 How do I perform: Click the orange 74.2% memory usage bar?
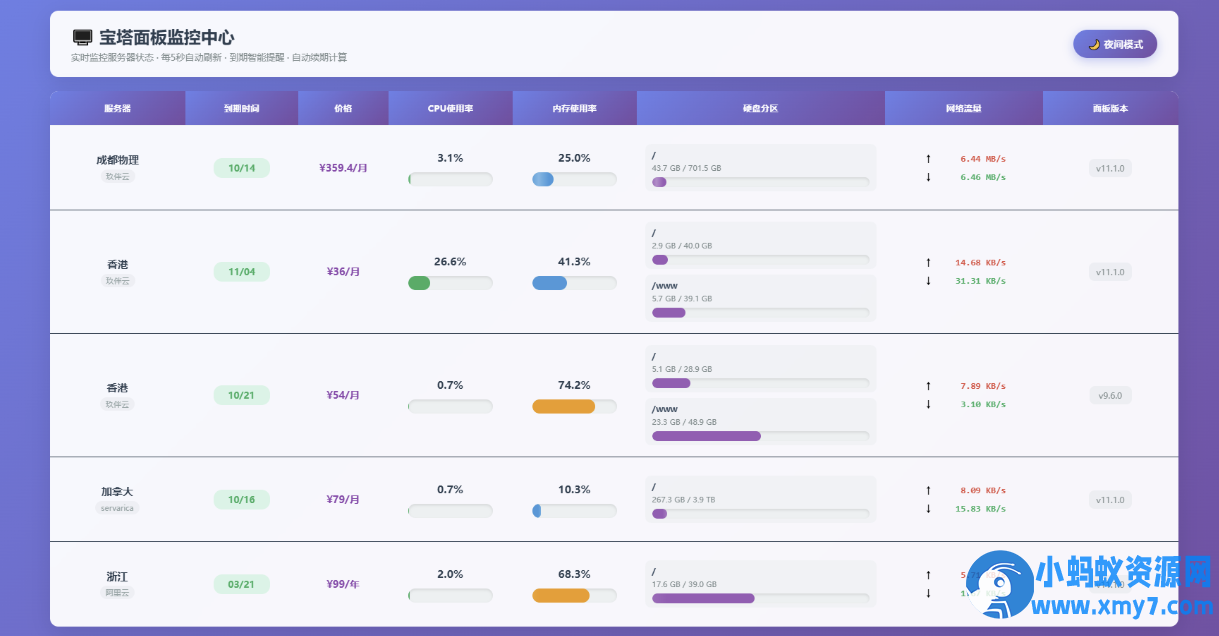(563, 406)
